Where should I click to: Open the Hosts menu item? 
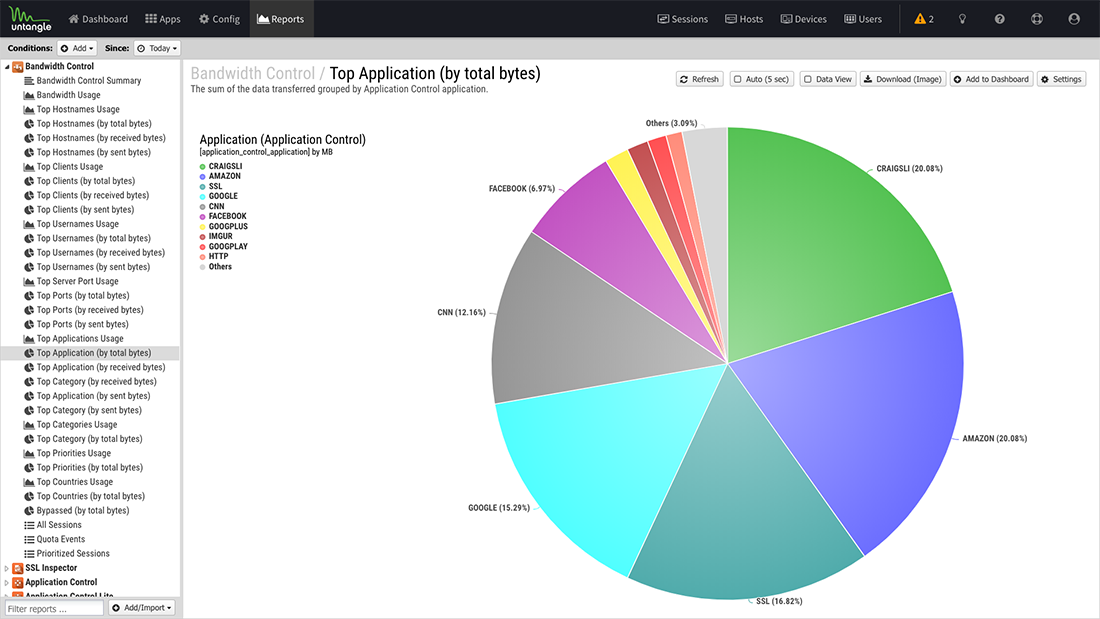(744, 19)
